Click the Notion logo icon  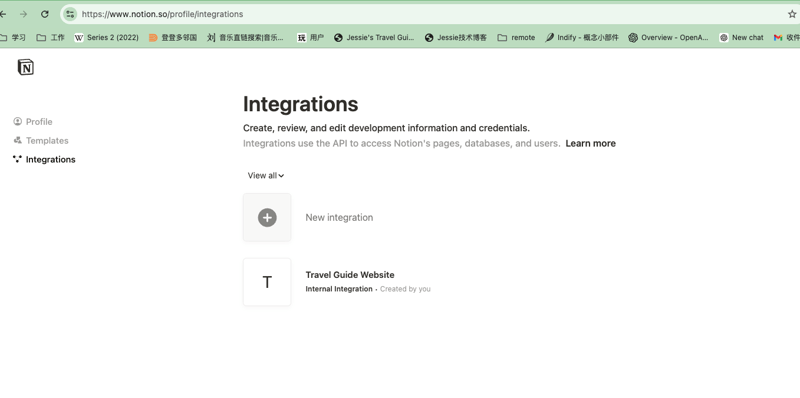26,67
